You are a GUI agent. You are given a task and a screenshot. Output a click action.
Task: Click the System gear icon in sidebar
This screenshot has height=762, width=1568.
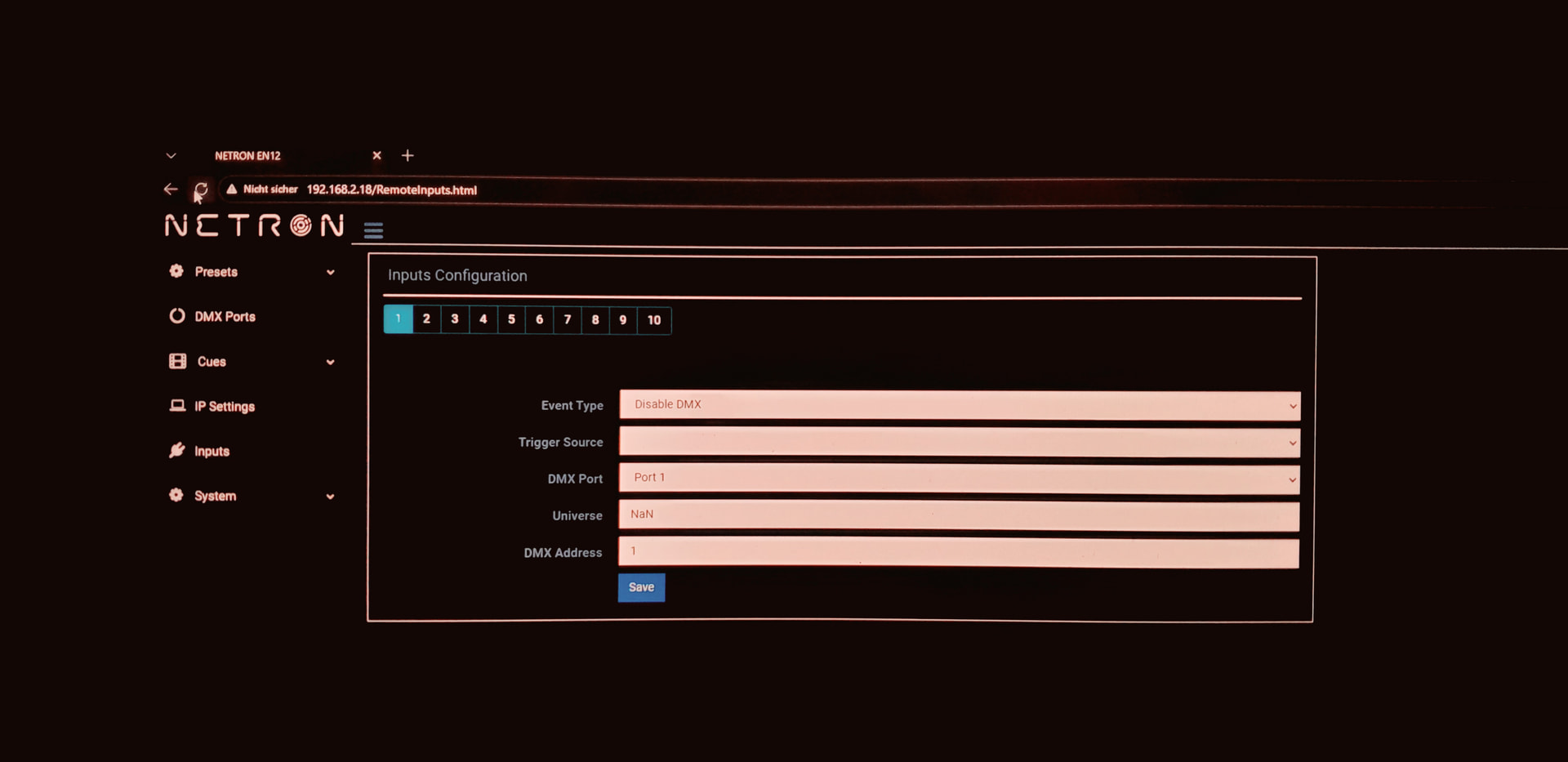point(176,495)
